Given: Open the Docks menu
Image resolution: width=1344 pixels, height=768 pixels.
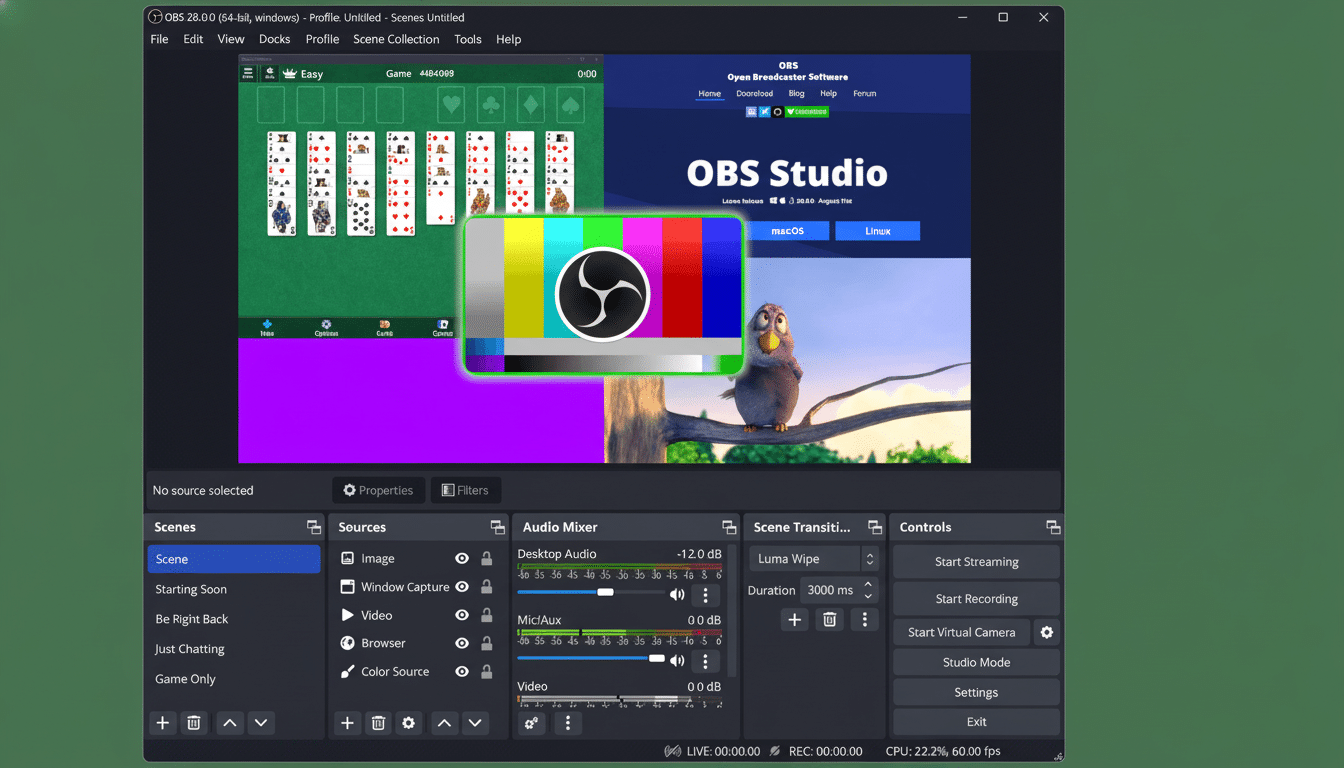Looking at the screenshot, I should click(x=274, y=39).
